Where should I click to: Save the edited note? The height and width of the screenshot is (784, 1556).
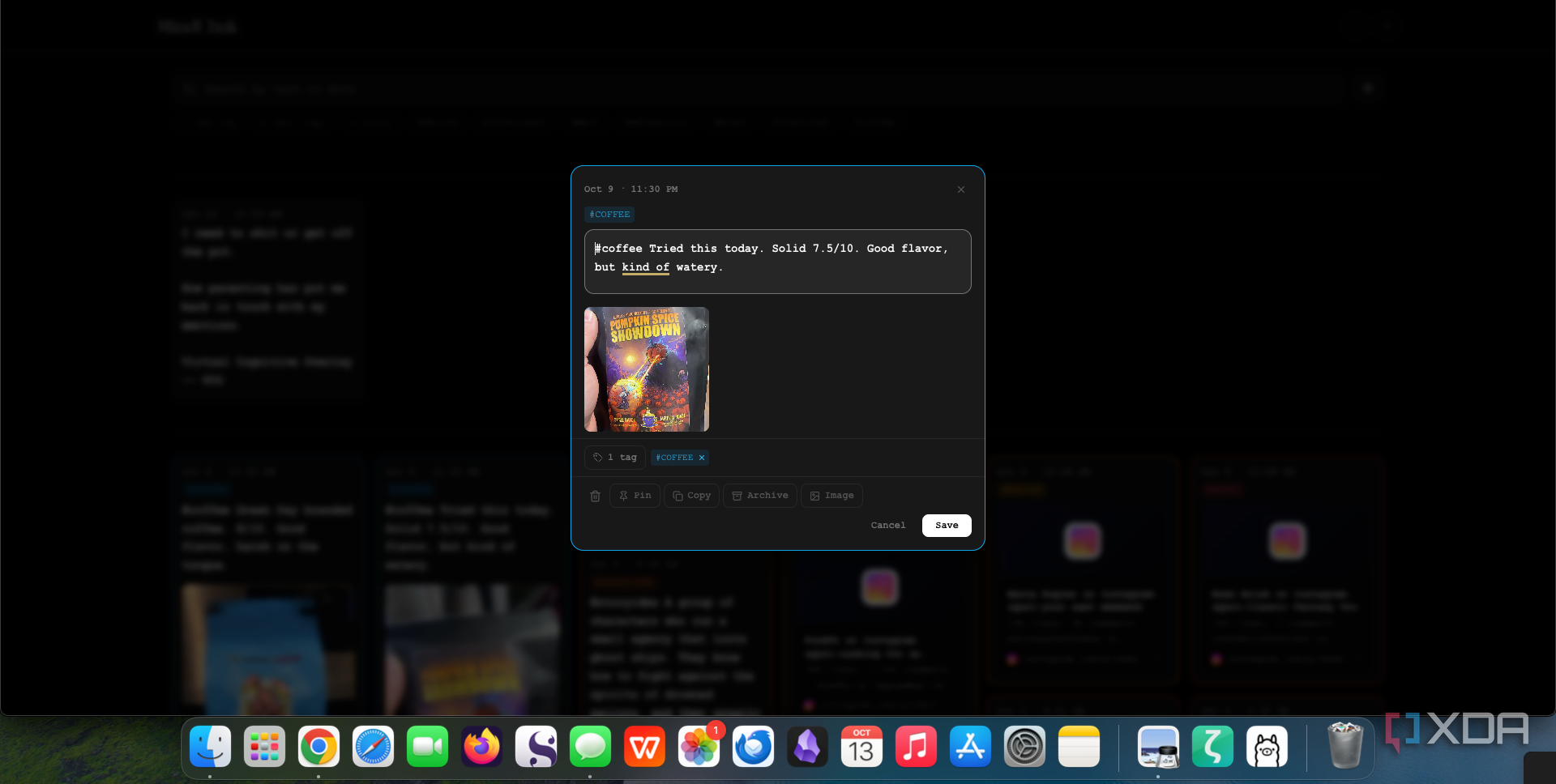[947, 526]
